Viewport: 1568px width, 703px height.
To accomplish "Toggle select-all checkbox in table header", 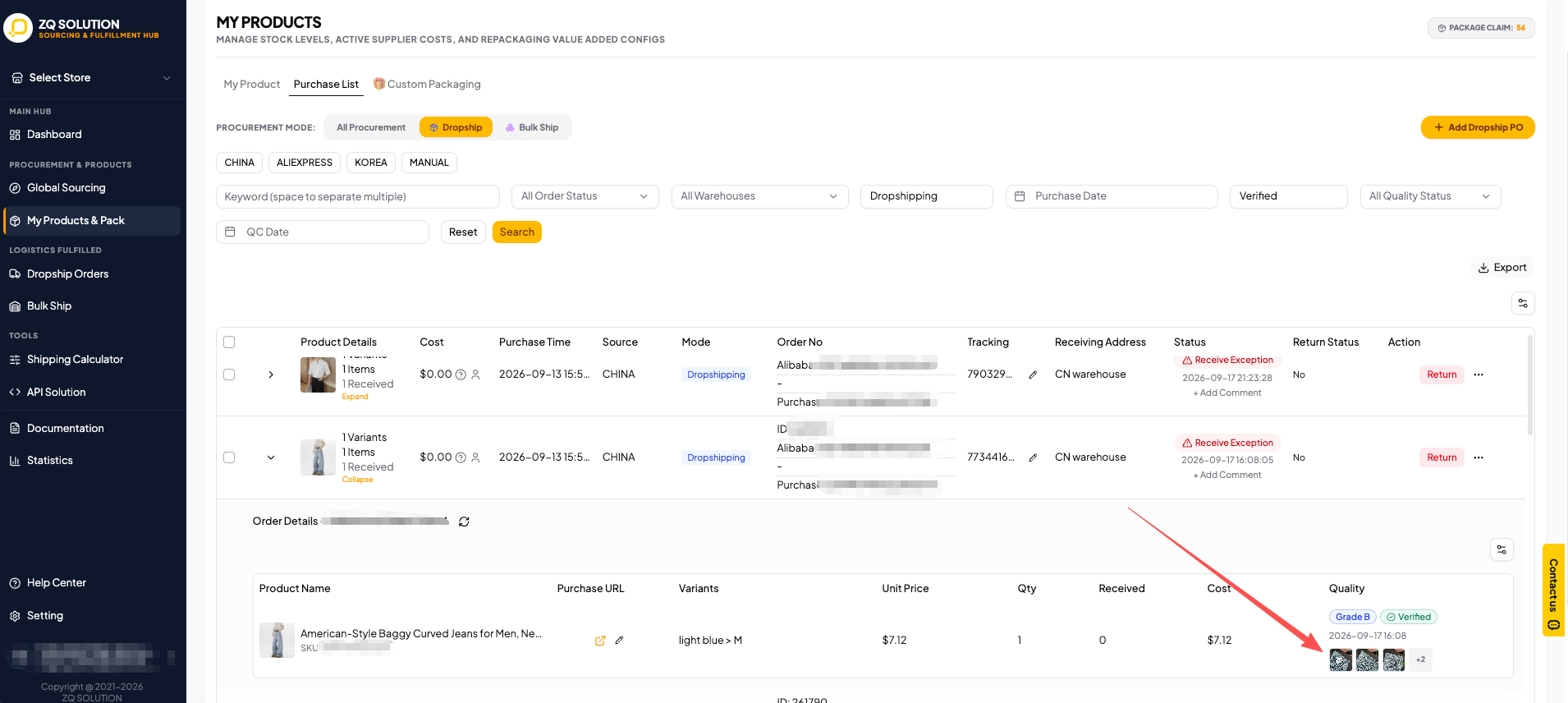I will (229, 342).
